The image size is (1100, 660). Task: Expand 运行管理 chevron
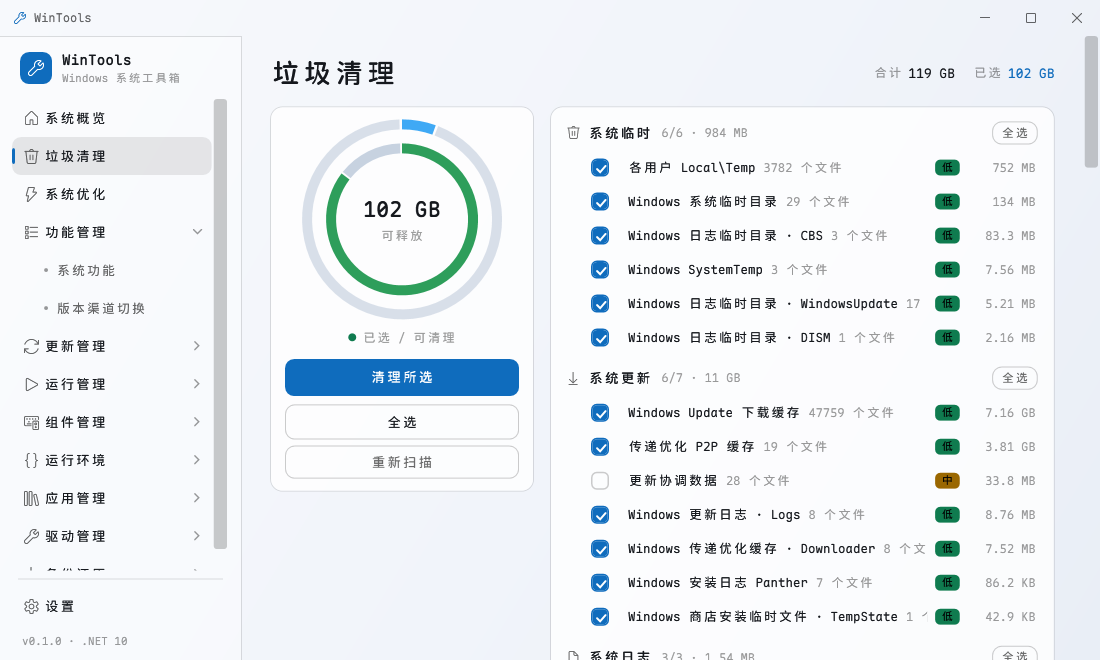[197, 384]
